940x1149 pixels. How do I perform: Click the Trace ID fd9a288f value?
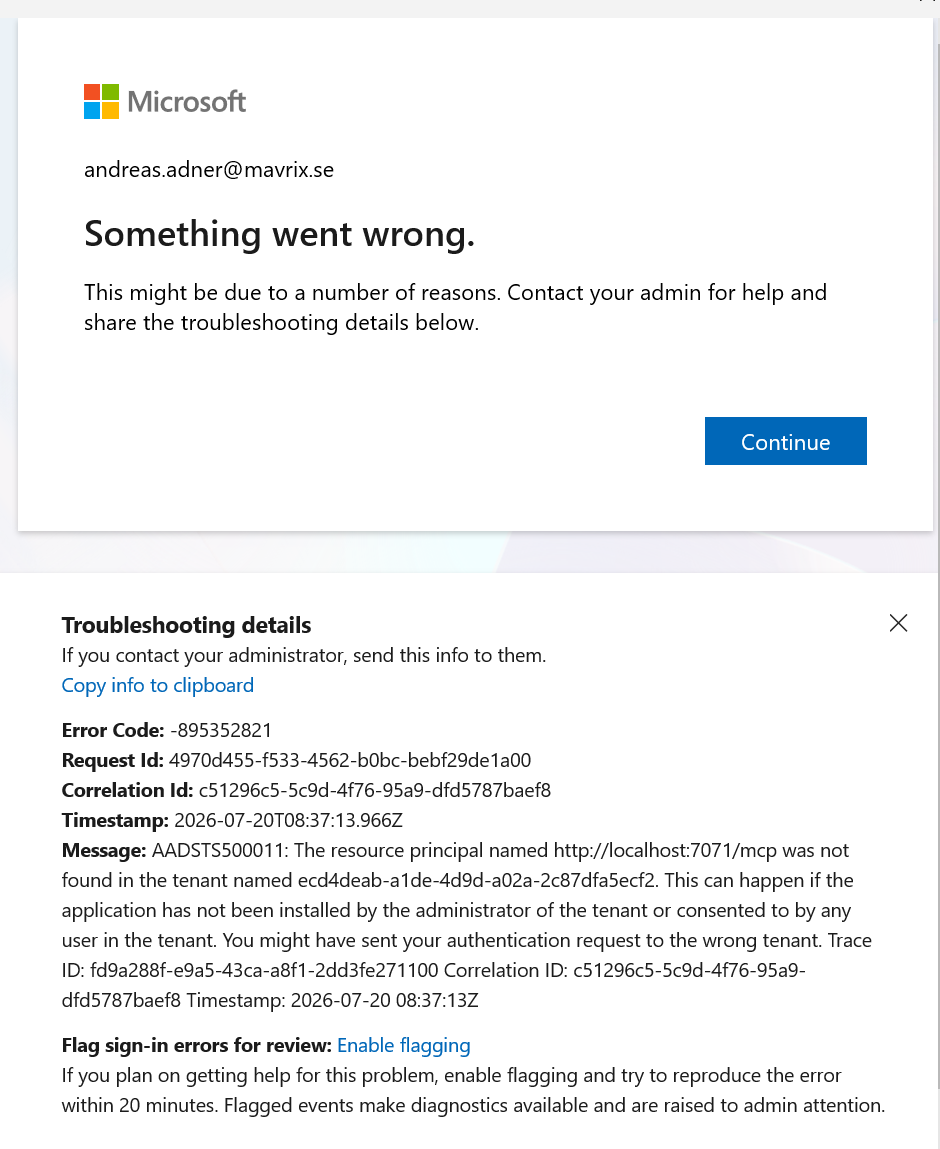(264, 971)
